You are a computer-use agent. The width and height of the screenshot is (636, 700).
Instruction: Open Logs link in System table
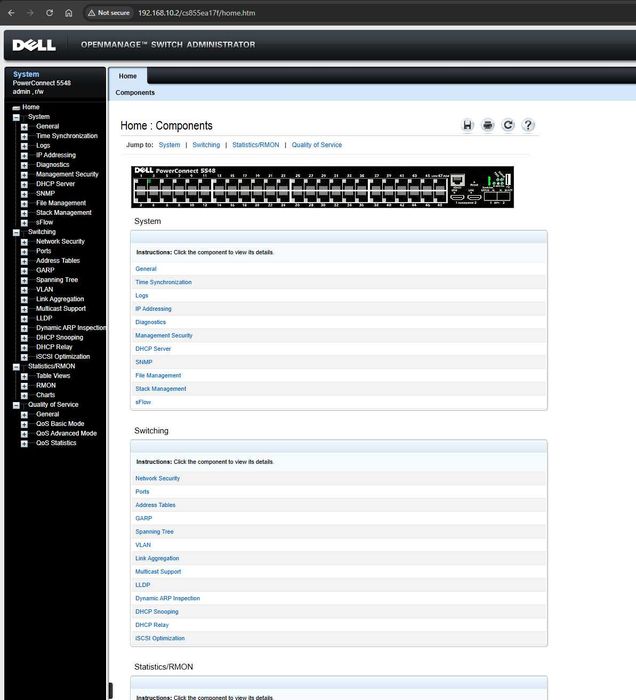[142, 296]
